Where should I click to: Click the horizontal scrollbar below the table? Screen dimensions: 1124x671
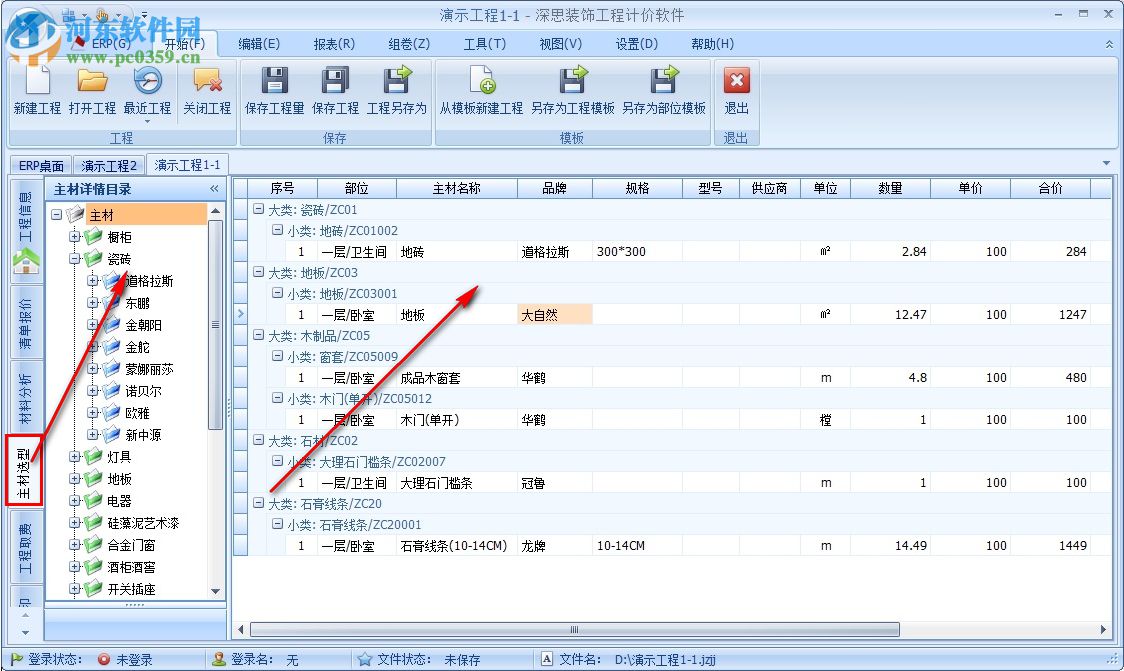click(x=573, y=628)
